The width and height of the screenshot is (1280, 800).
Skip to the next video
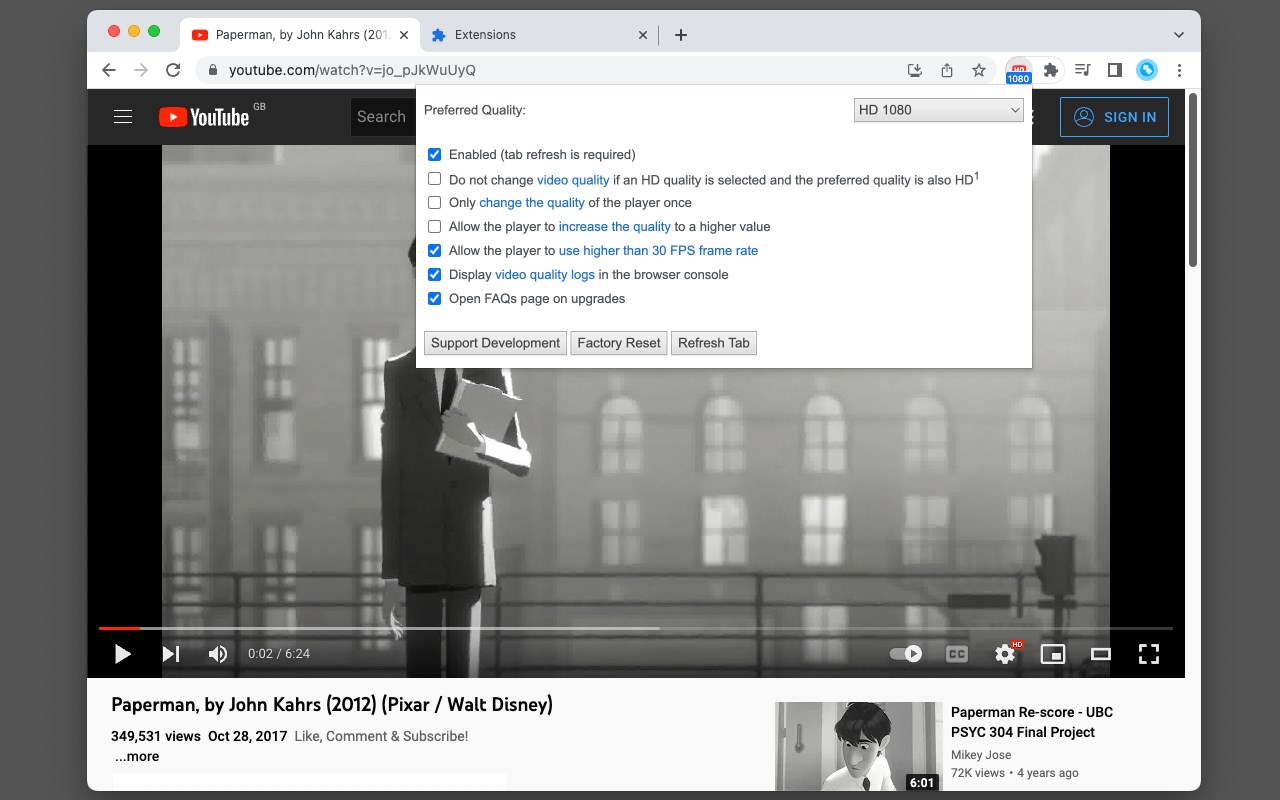pos(171,654)
